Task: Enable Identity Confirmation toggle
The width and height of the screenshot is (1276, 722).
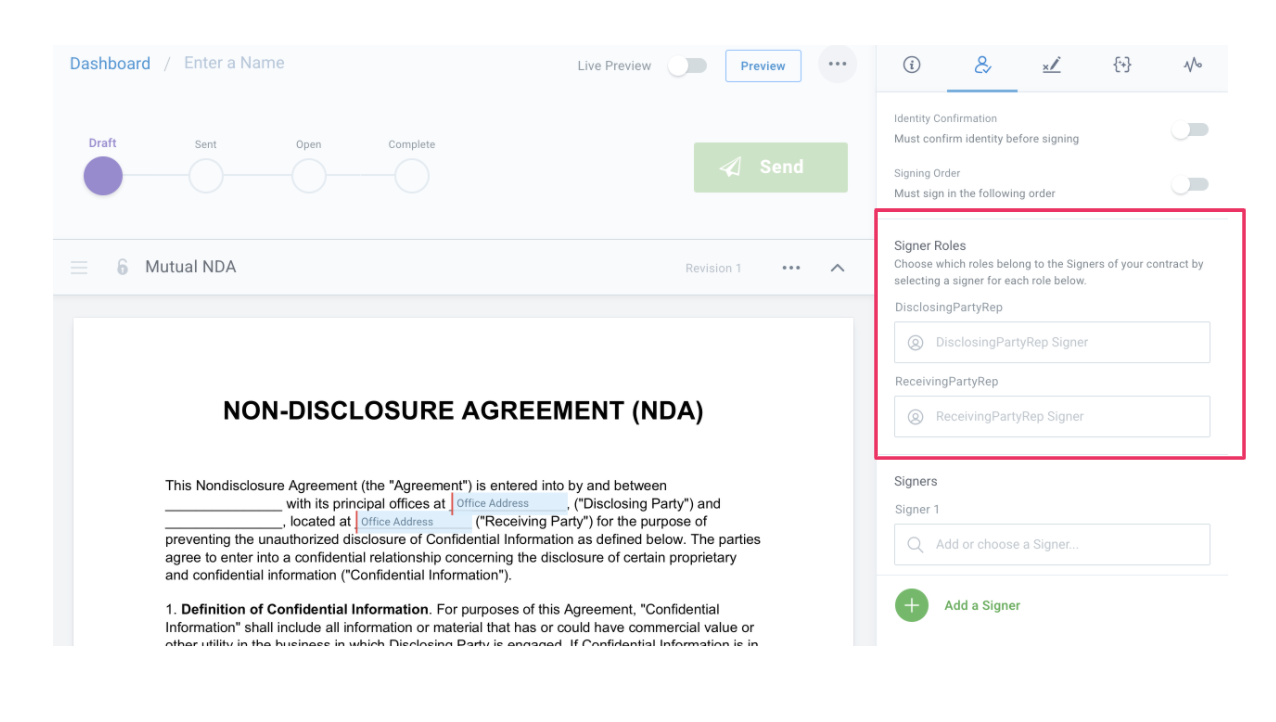Action: click(x=1190, y=130)
